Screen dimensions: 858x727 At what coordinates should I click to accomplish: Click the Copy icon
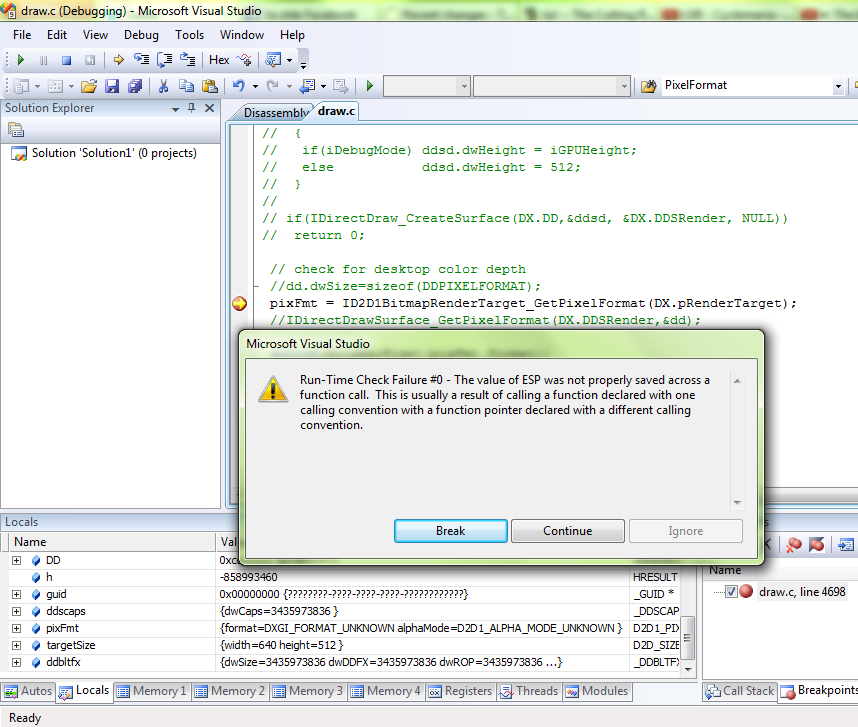(x=187, y=86)
